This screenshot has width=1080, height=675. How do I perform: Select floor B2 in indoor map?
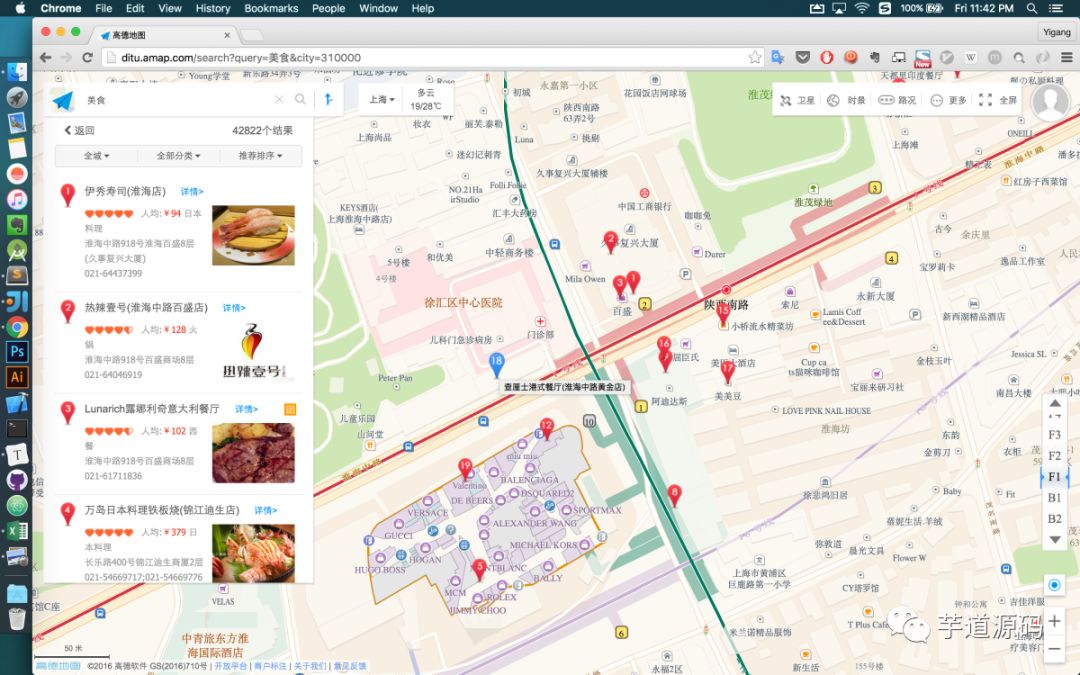click(x=1055, y=519)
